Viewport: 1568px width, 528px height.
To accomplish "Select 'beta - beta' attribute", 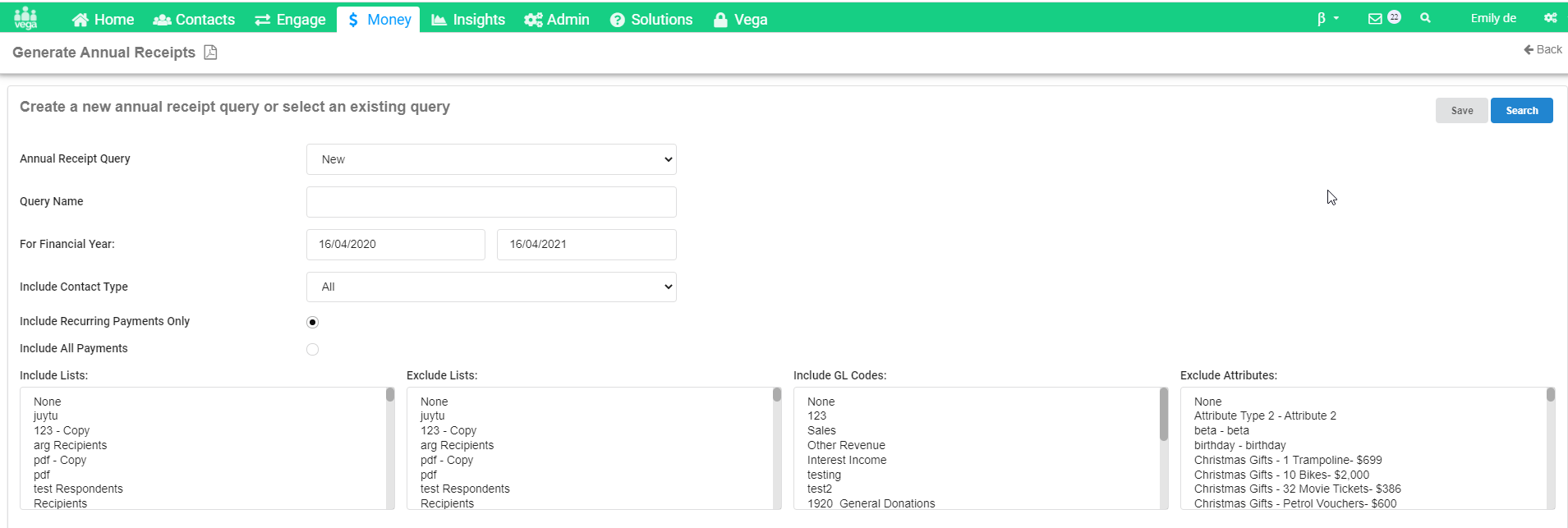I will pos(1221,430).
